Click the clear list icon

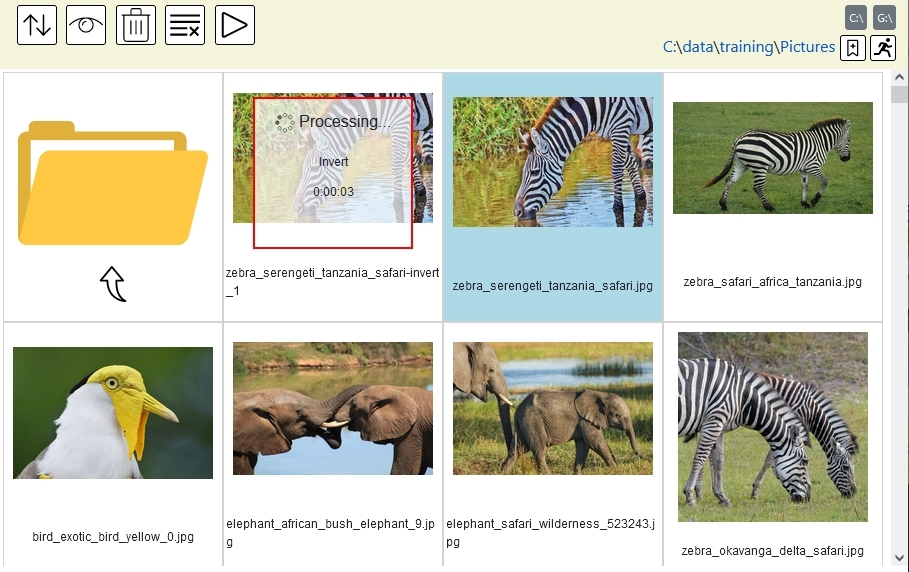(x=185, y=25)
